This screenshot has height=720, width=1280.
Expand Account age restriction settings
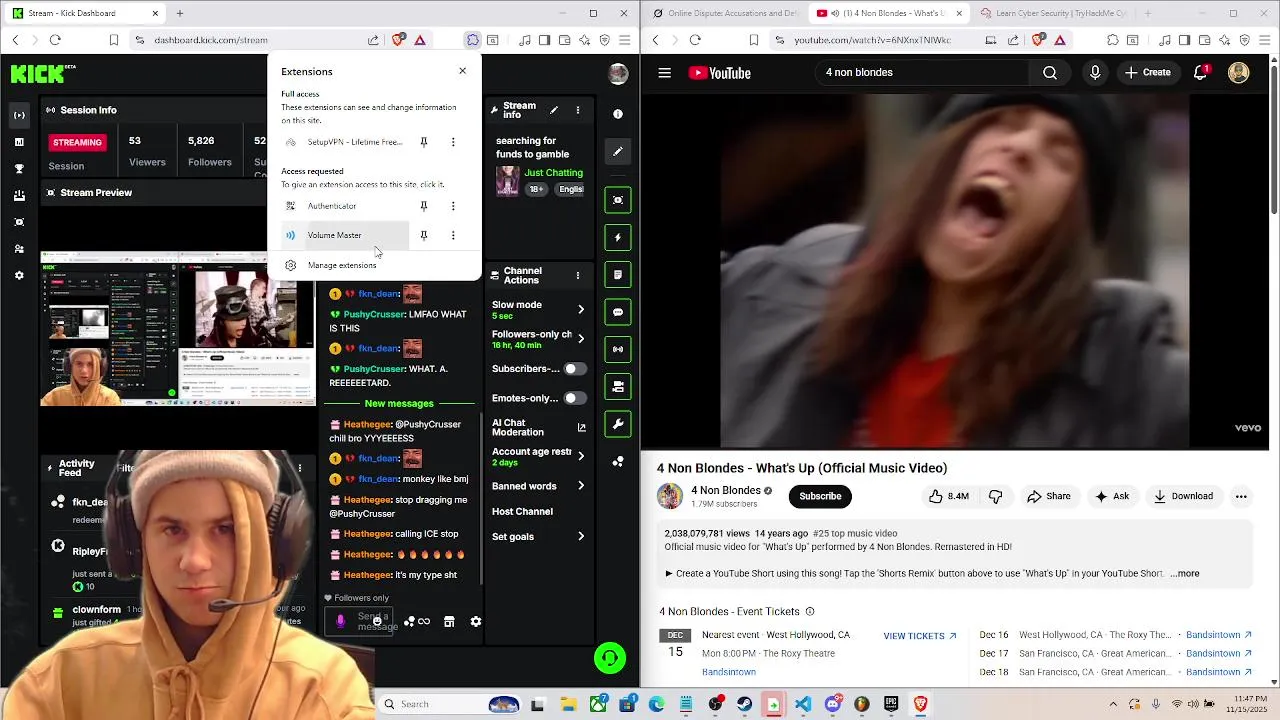pos(581,456)
